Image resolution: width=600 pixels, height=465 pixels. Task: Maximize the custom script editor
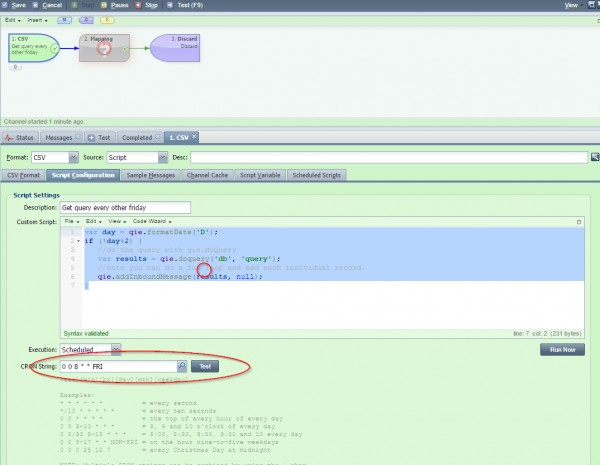(579, 222)
